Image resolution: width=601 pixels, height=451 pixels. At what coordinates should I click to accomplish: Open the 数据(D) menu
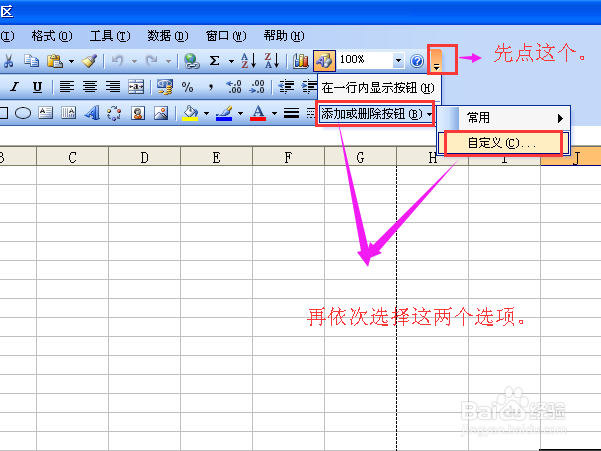pos(168,36)
